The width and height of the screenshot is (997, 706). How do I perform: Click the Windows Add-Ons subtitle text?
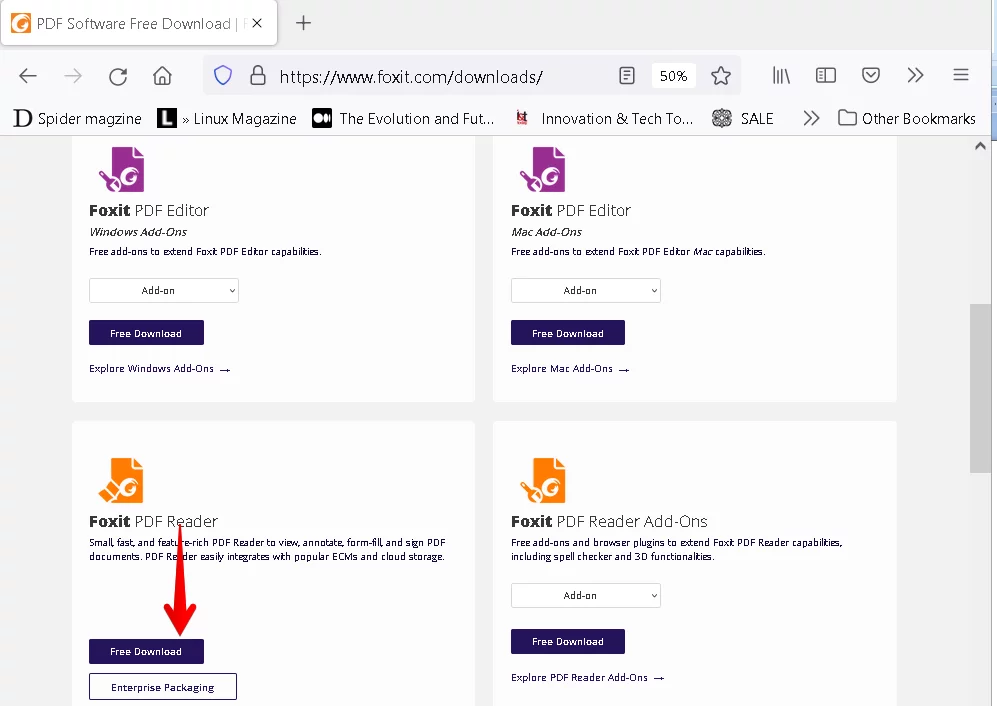138,232
